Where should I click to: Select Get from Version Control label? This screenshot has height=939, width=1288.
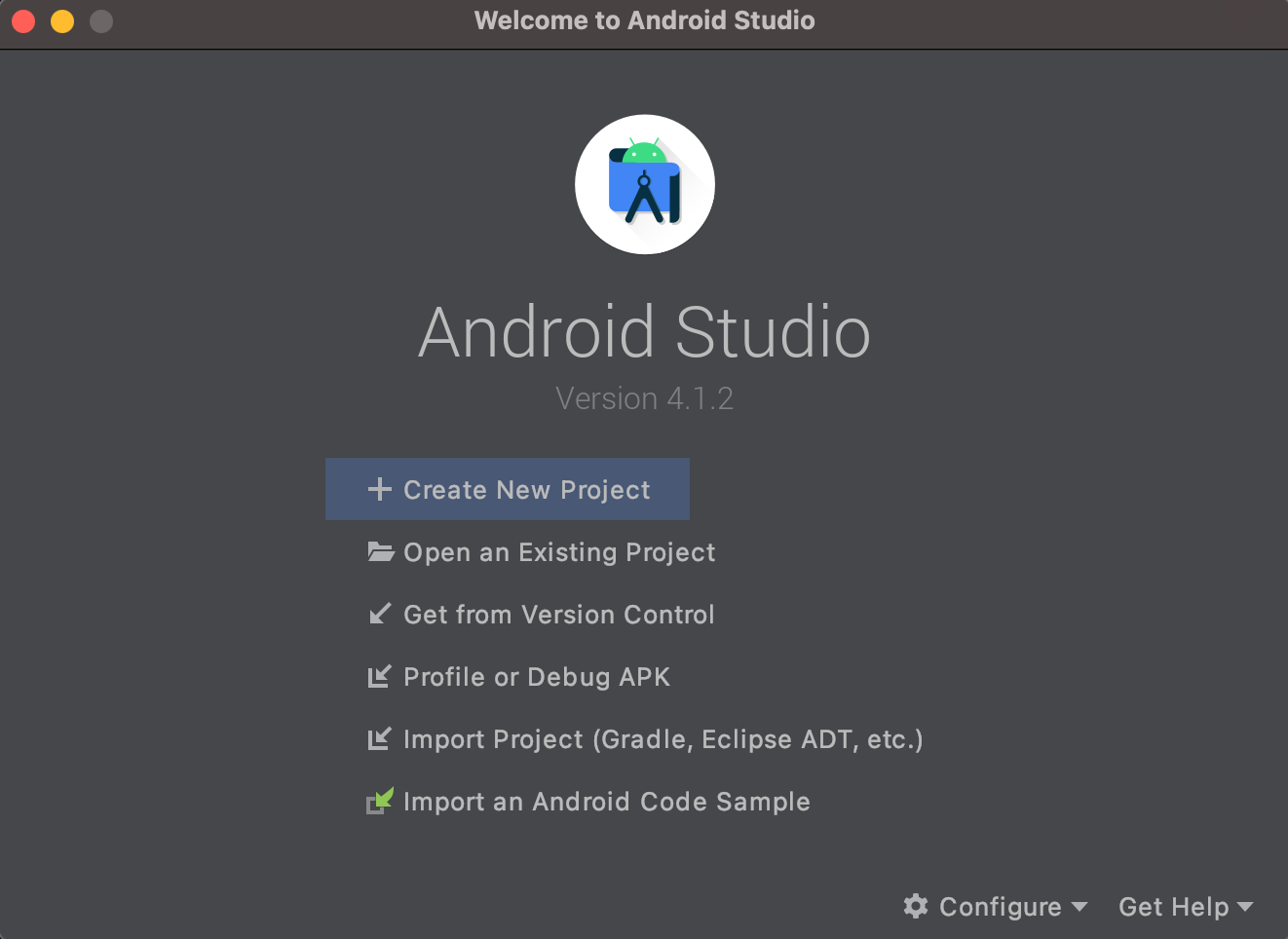[559, 615]
